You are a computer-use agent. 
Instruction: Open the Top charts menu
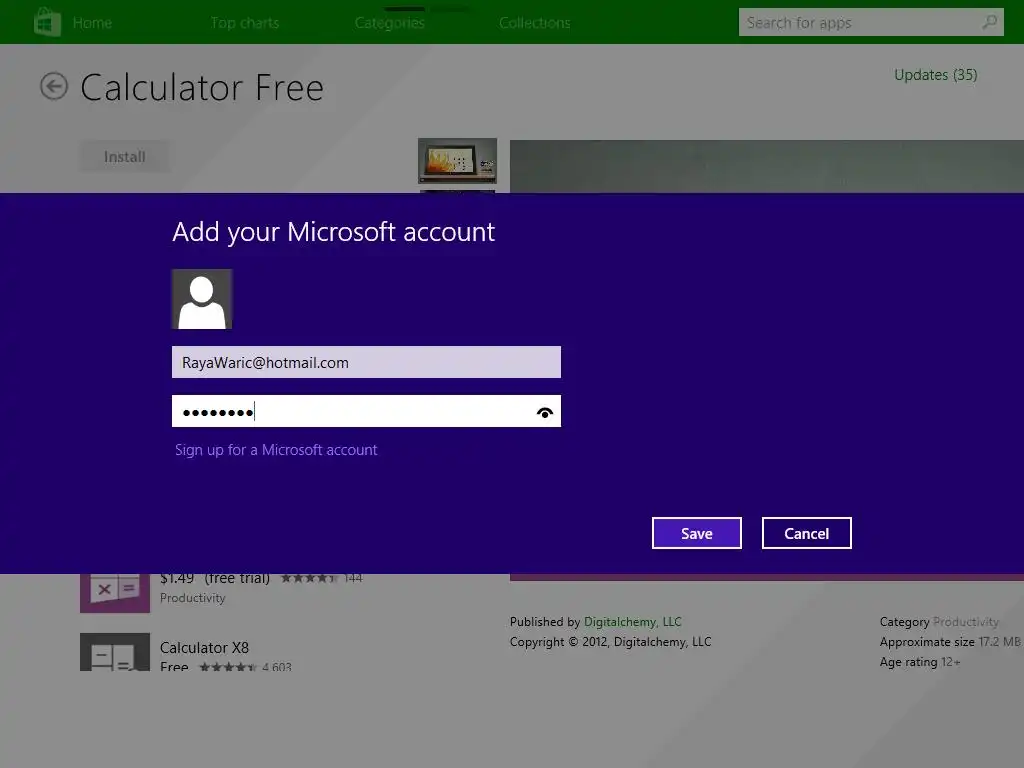(x=245, y=23)
